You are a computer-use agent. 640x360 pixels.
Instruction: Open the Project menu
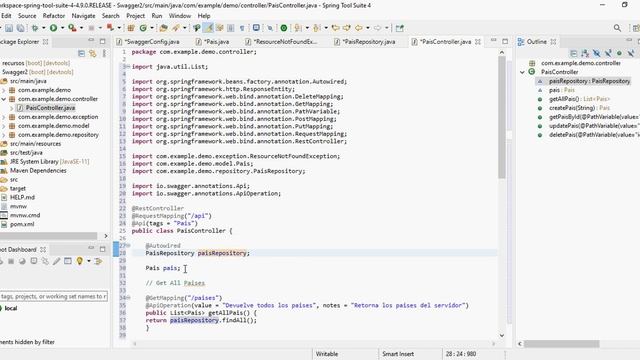pos(136,16)
